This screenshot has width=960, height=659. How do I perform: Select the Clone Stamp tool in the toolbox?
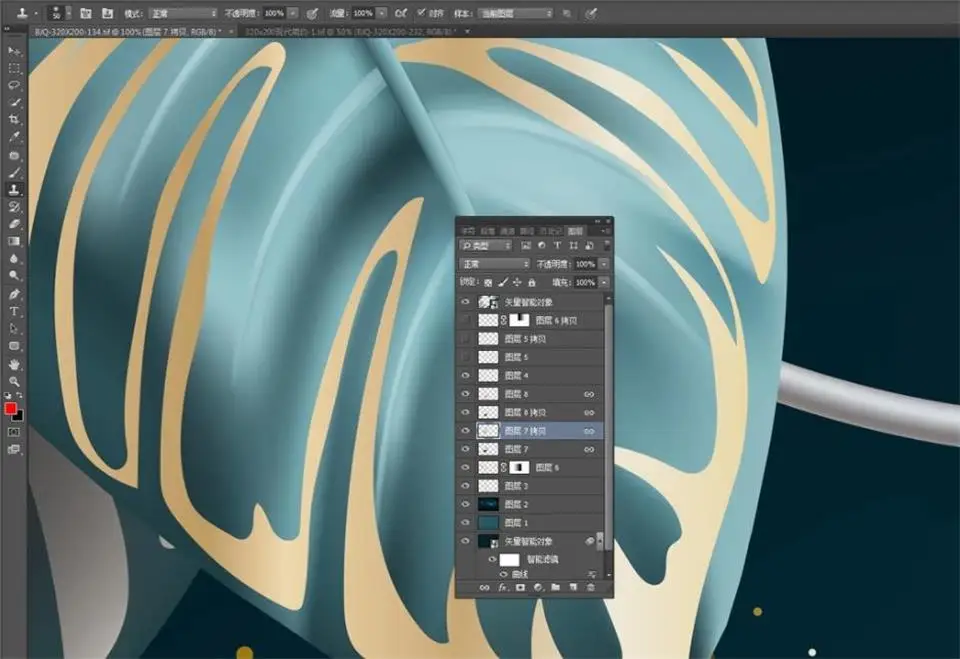pos(15,189)
